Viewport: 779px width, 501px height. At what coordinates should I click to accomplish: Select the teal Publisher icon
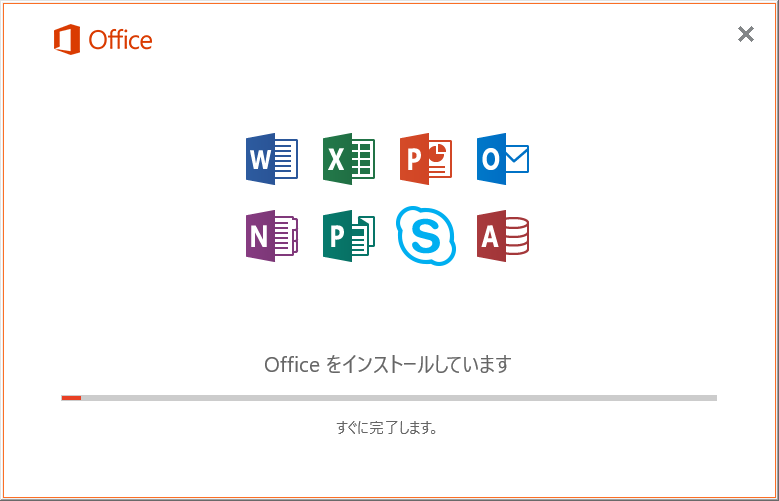click(349, 236)
